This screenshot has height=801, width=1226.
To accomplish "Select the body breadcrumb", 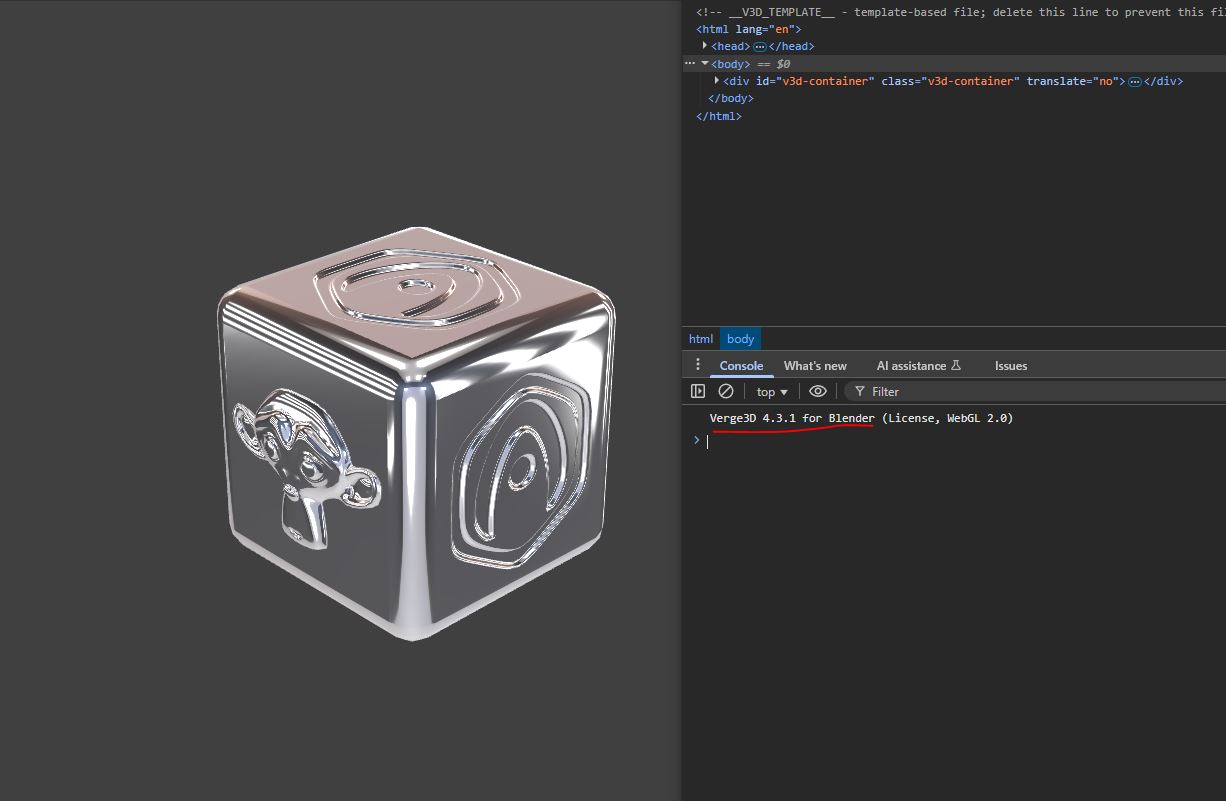I will (741, 339).
